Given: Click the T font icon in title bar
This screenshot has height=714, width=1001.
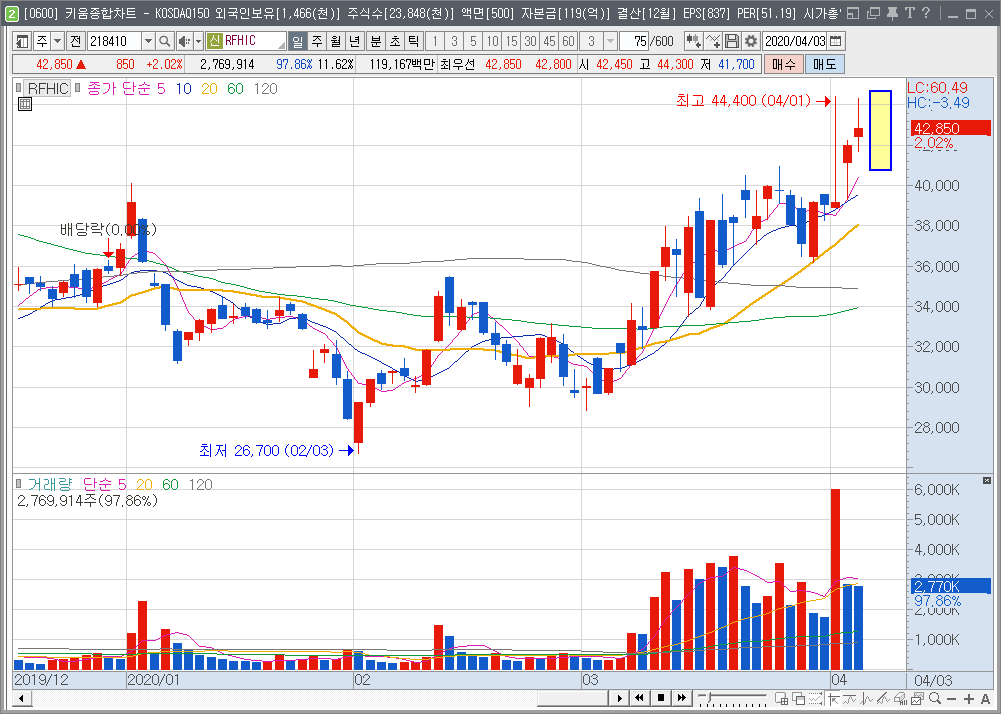Looking at the screenshot, I should (910, 13).
